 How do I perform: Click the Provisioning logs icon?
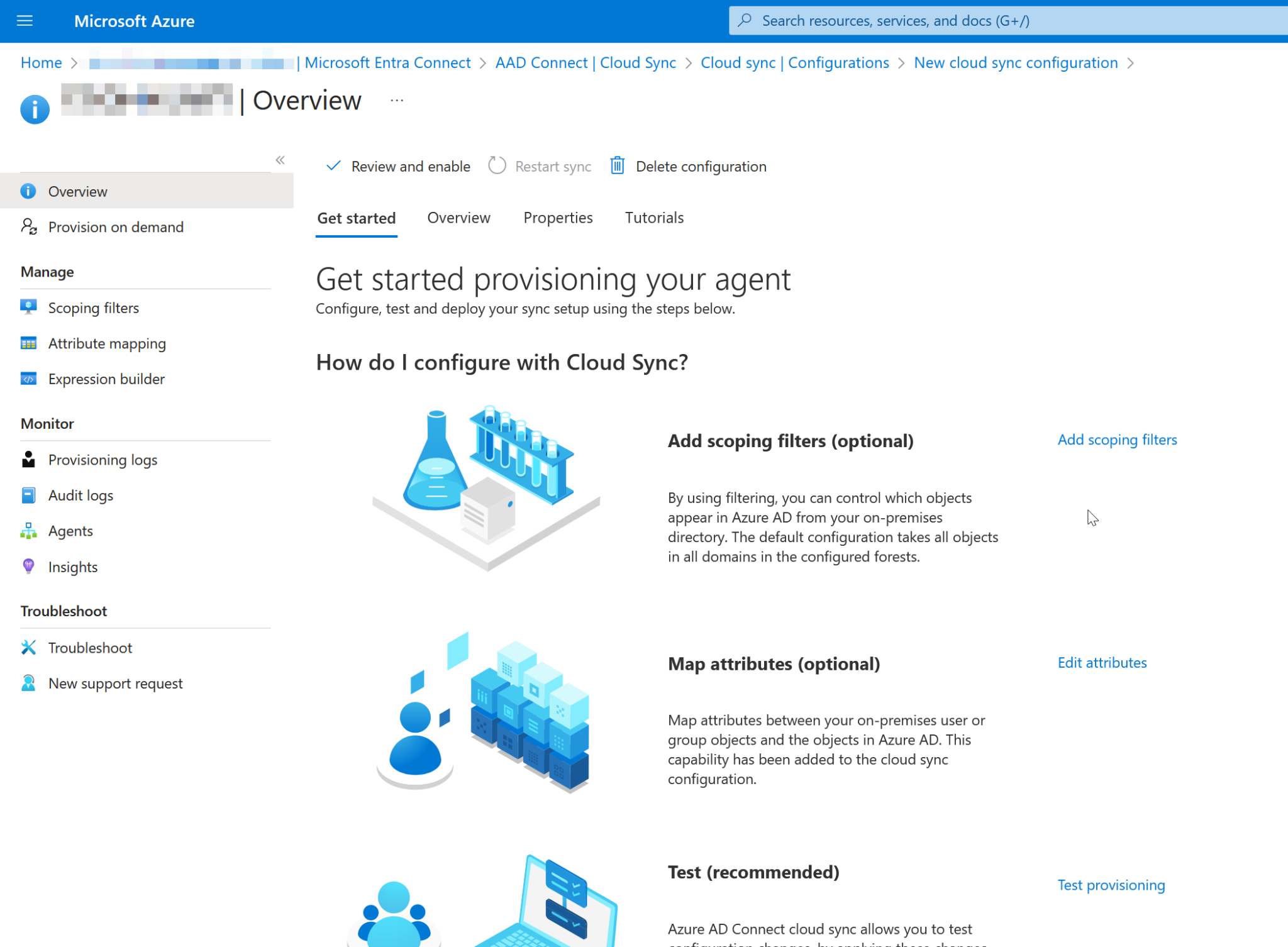[28, 460]
